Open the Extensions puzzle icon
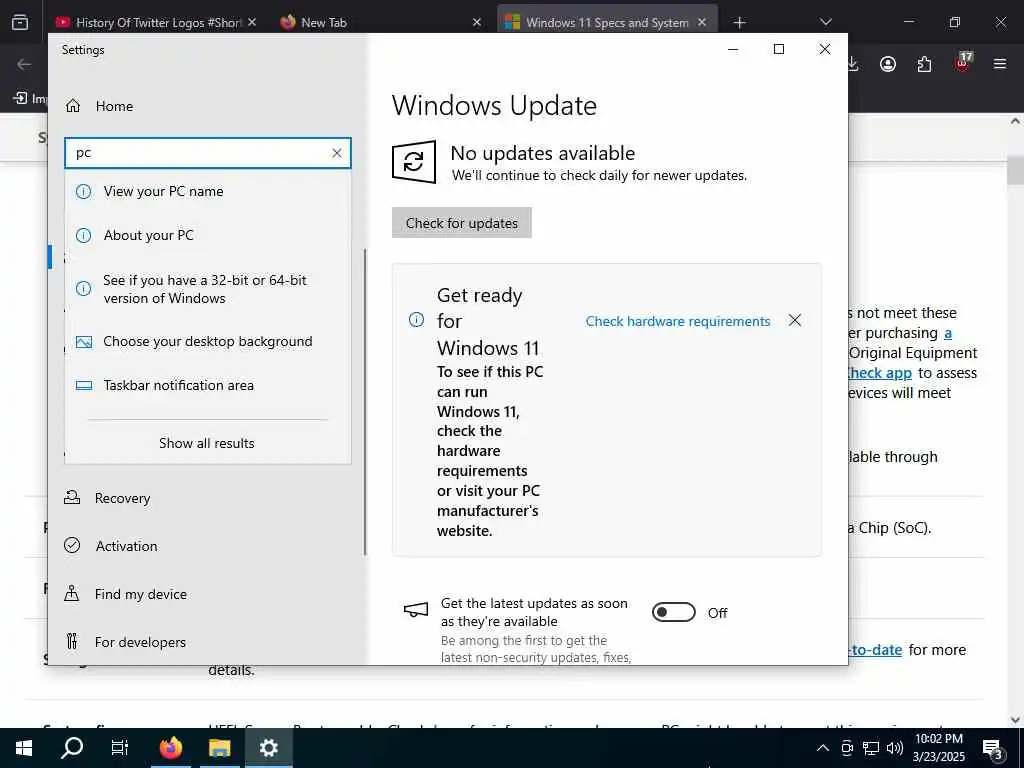The height and width of the screenshot is (768, 1024). pyautogui.click(x=924, y=64)
